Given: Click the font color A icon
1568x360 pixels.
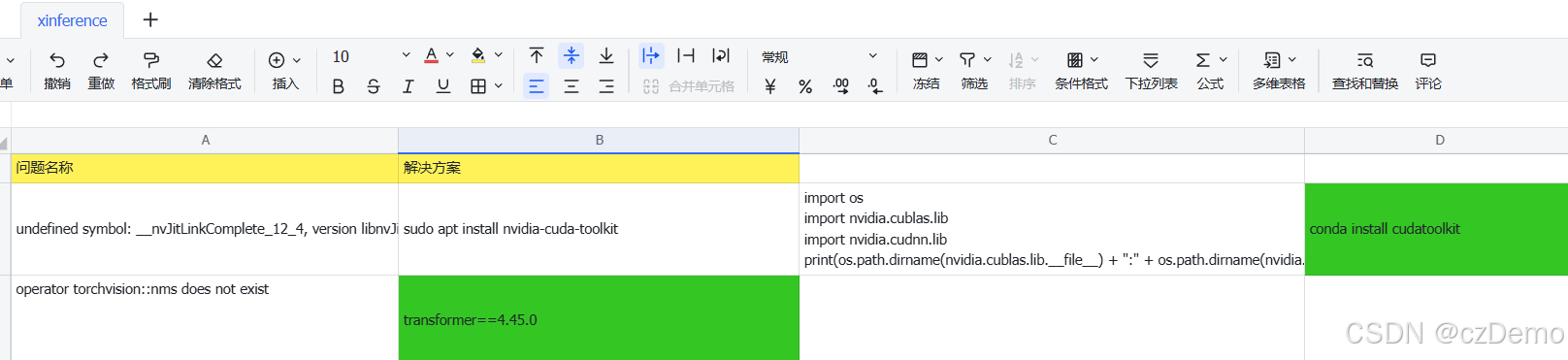Looking at the screenshot, I should 432,55.
